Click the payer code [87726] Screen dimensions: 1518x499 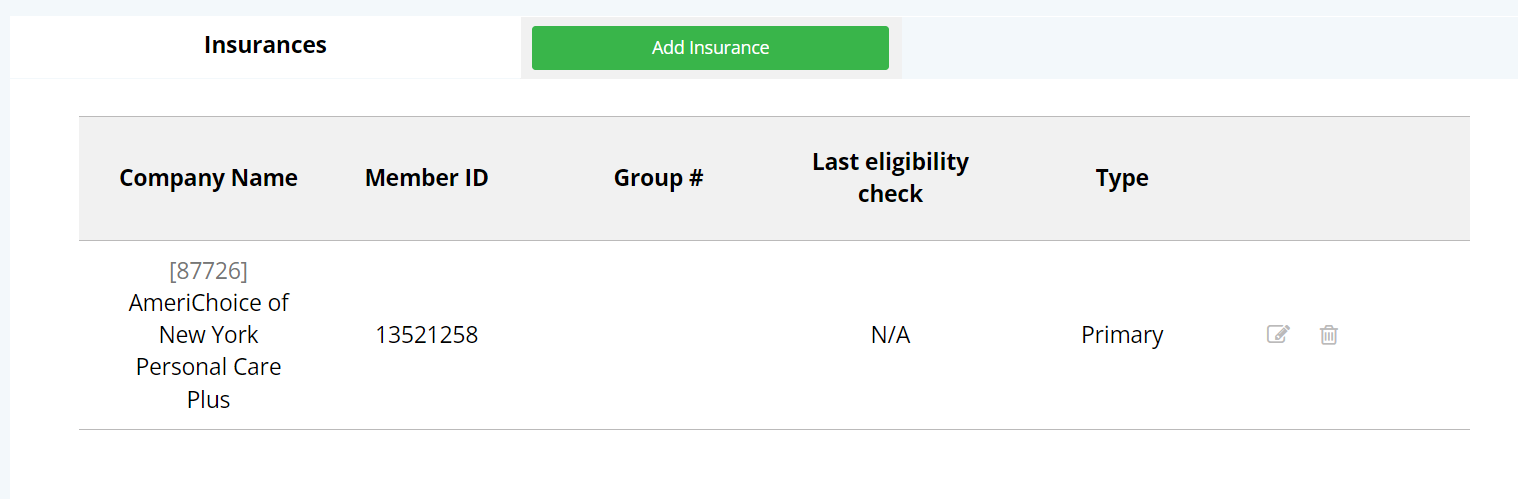[x=208, y=271]
